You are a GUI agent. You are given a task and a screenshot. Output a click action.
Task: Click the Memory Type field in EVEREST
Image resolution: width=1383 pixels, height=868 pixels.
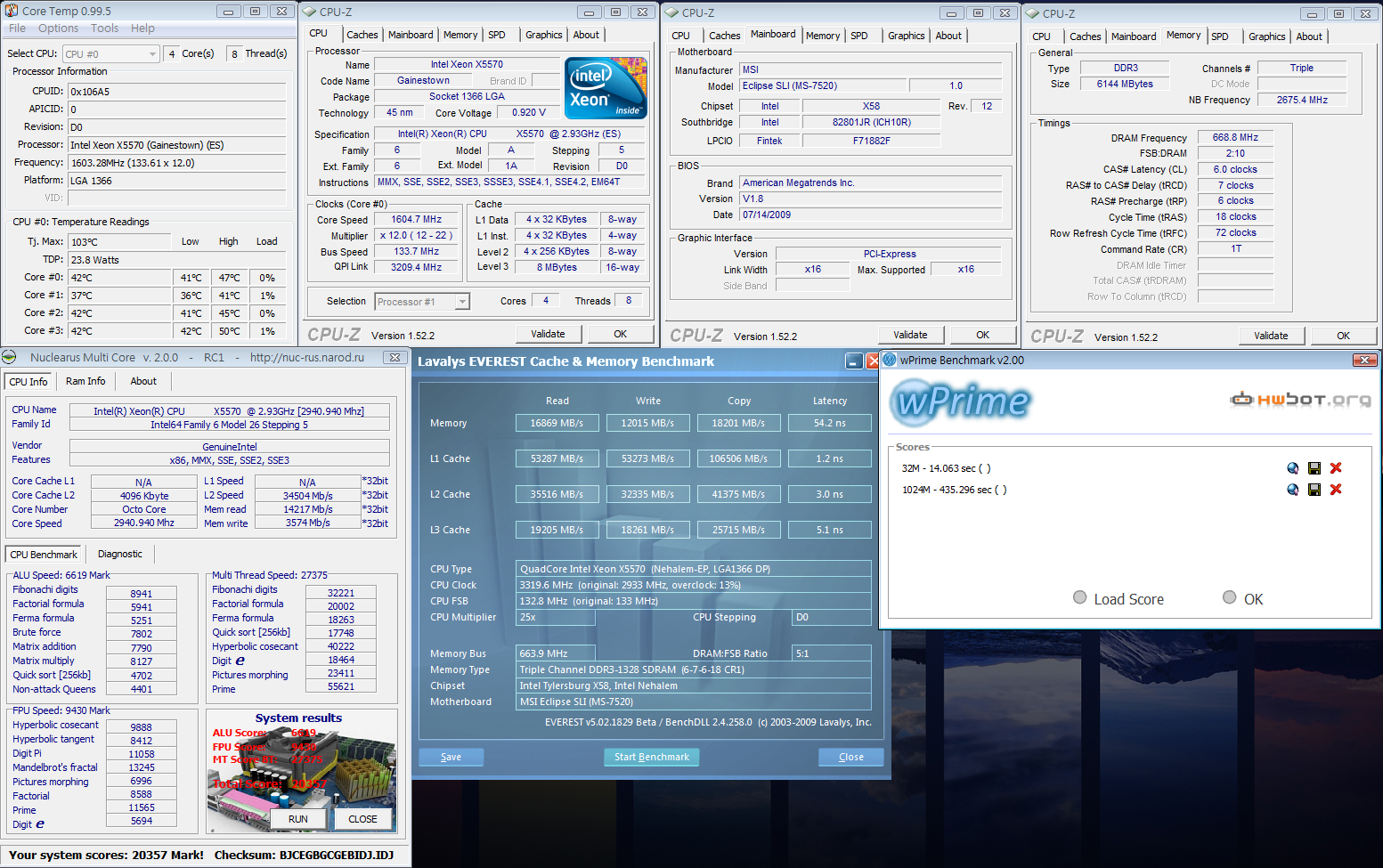694,669
